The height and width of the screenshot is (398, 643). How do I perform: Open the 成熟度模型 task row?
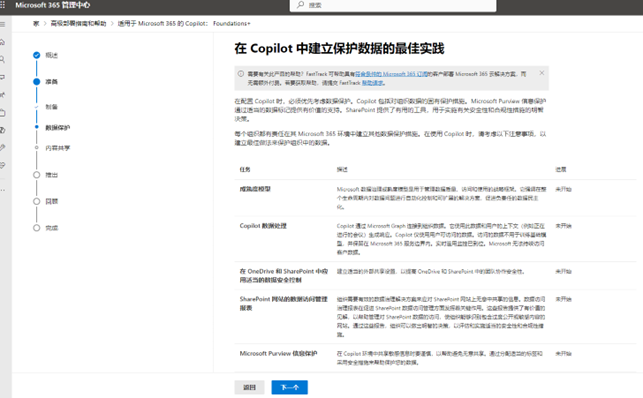coord(255,189)
